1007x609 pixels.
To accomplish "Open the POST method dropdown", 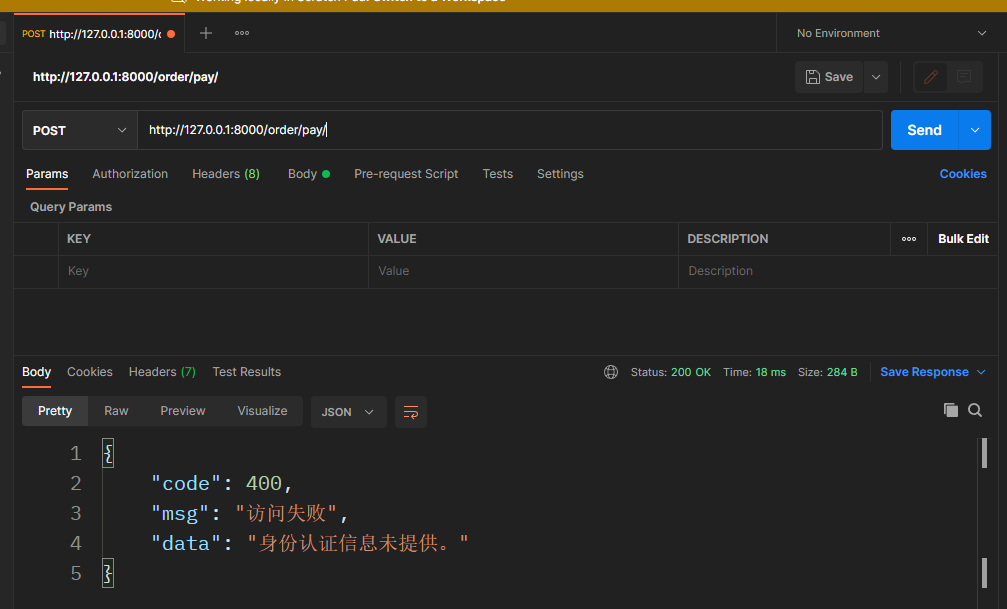I will pos(80,130).
